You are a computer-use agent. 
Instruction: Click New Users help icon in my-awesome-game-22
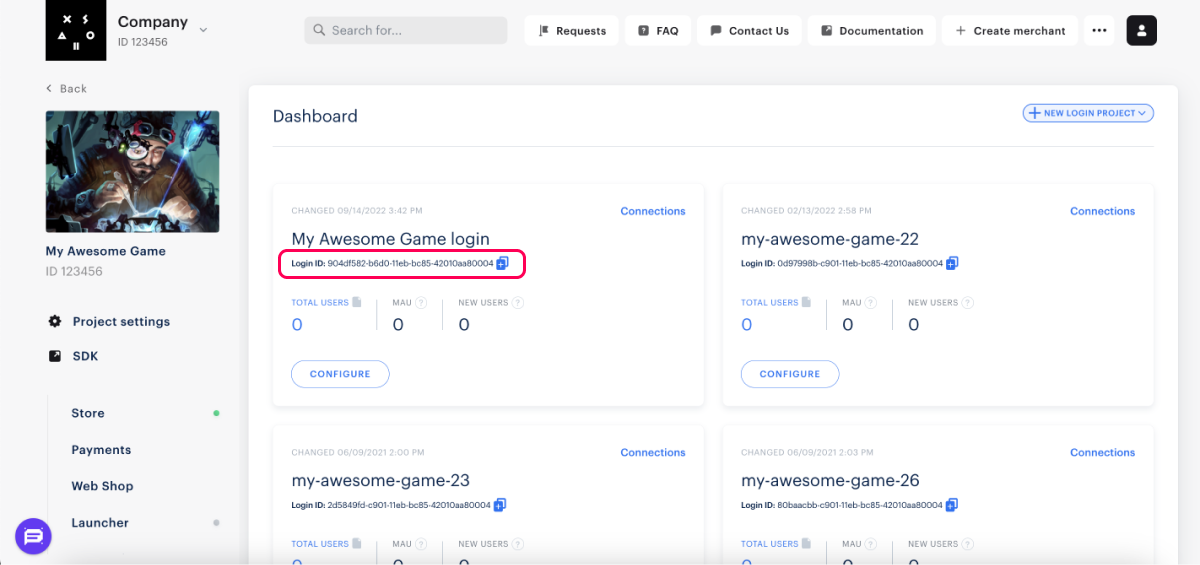coord(968,303)
